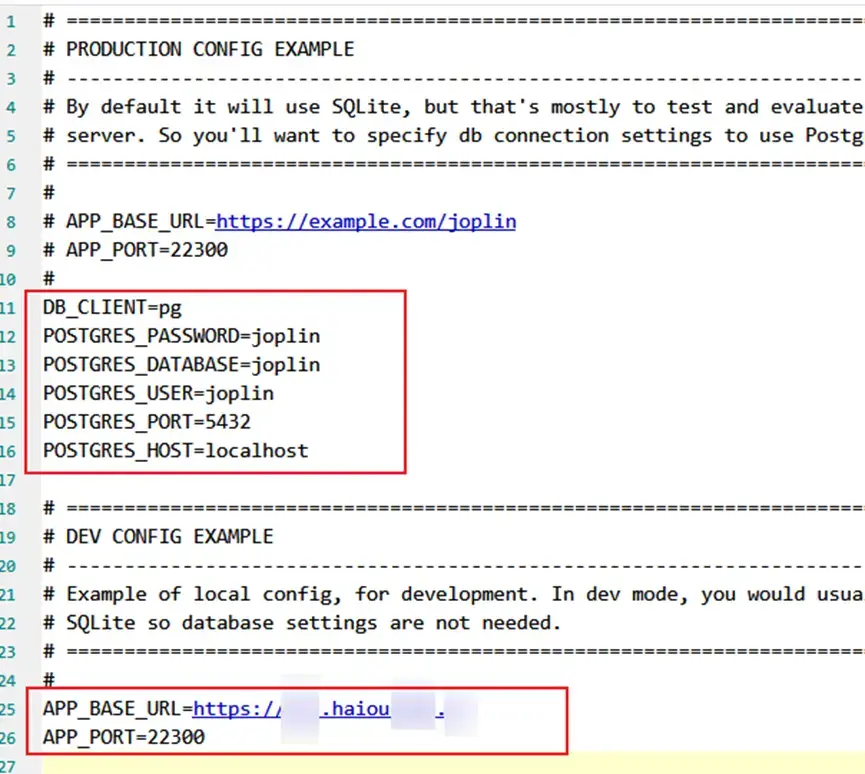This screenshot has width=865, height=774.
Task: Click the DEV CONFIG EXAMPLE comment heading
Action: (x=169, y=537)
